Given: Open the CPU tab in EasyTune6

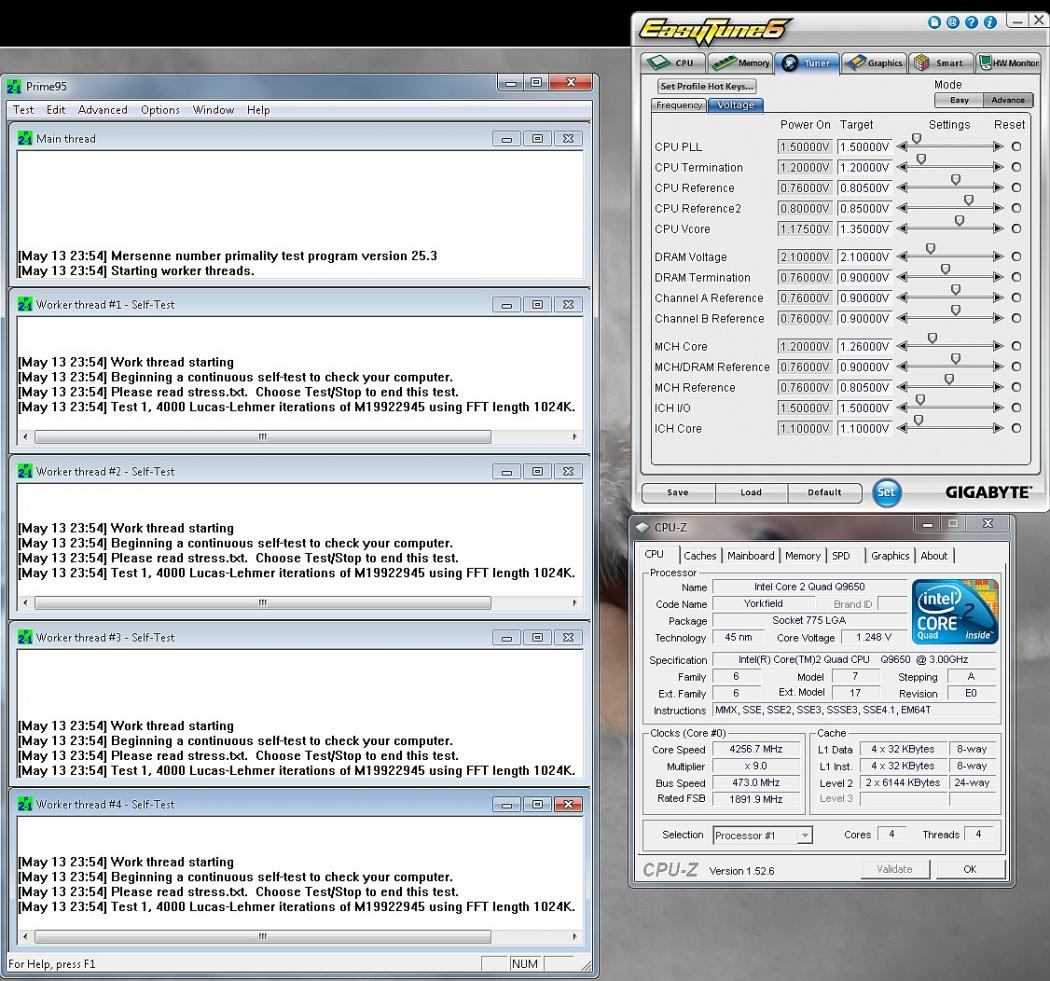Looking at the screenshot, I should pyautogui.click(x=672, y=63).
